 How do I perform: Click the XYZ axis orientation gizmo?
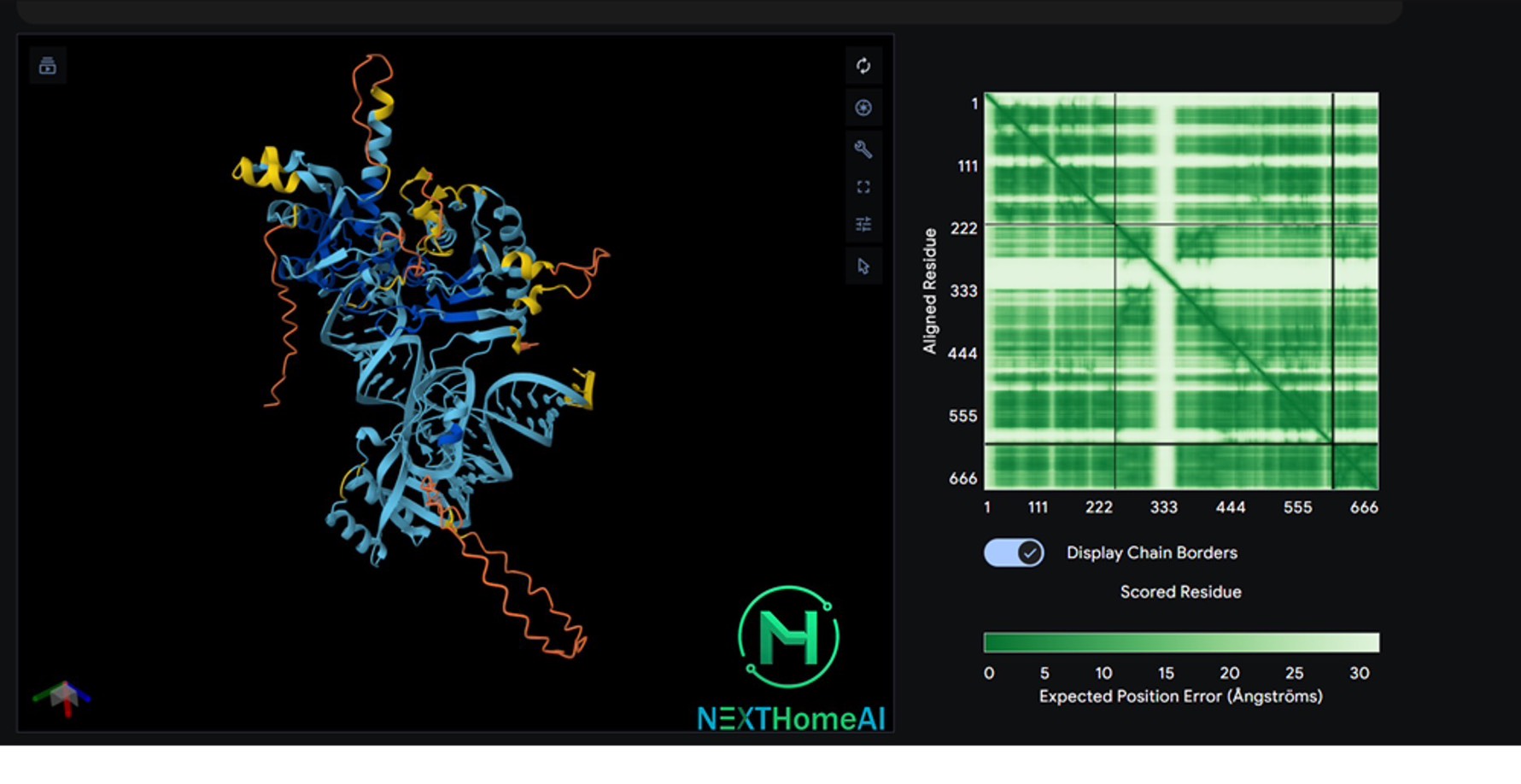pos(63,698)
